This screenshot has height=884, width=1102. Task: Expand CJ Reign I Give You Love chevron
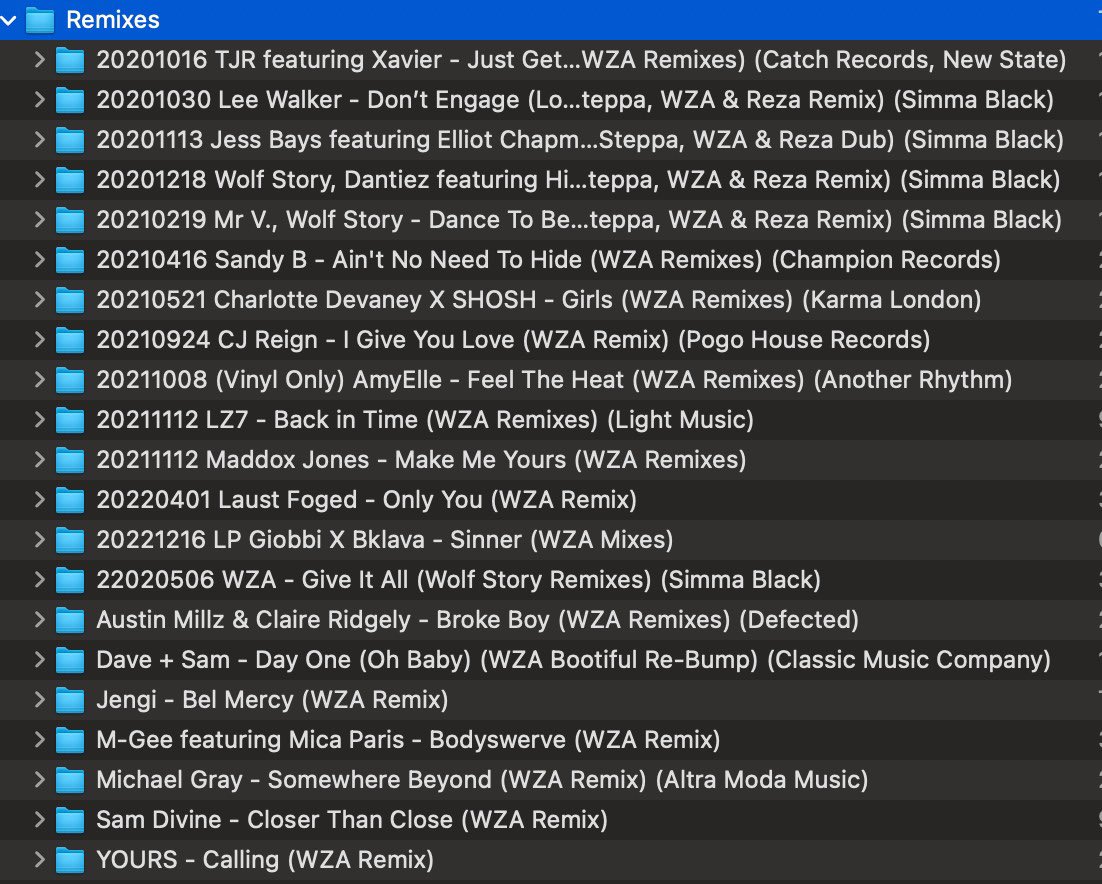pyautogui.click(x=39, y=341)
